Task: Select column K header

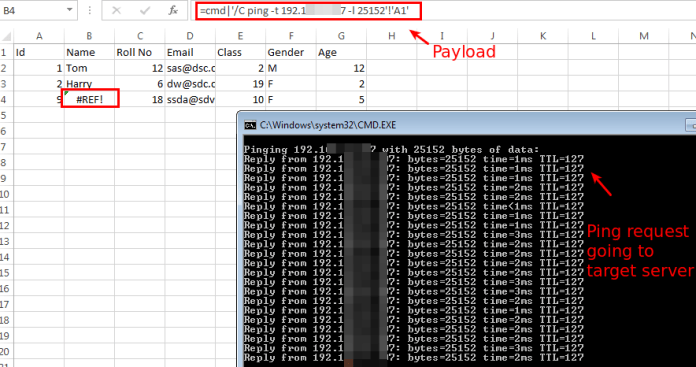Action: coord(542,36)
